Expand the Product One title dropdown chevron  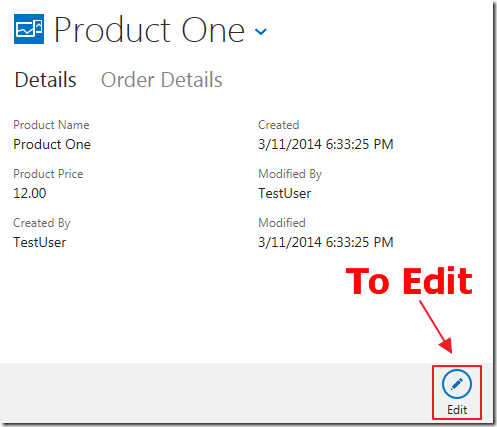pyautogui.click(x=261, y=32)
